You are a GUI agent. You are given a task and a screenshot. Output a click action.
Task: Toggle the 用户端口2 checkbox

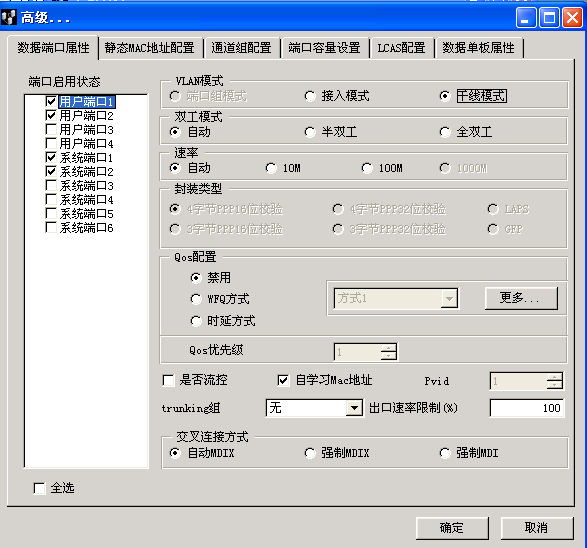[x=51, y=115]
